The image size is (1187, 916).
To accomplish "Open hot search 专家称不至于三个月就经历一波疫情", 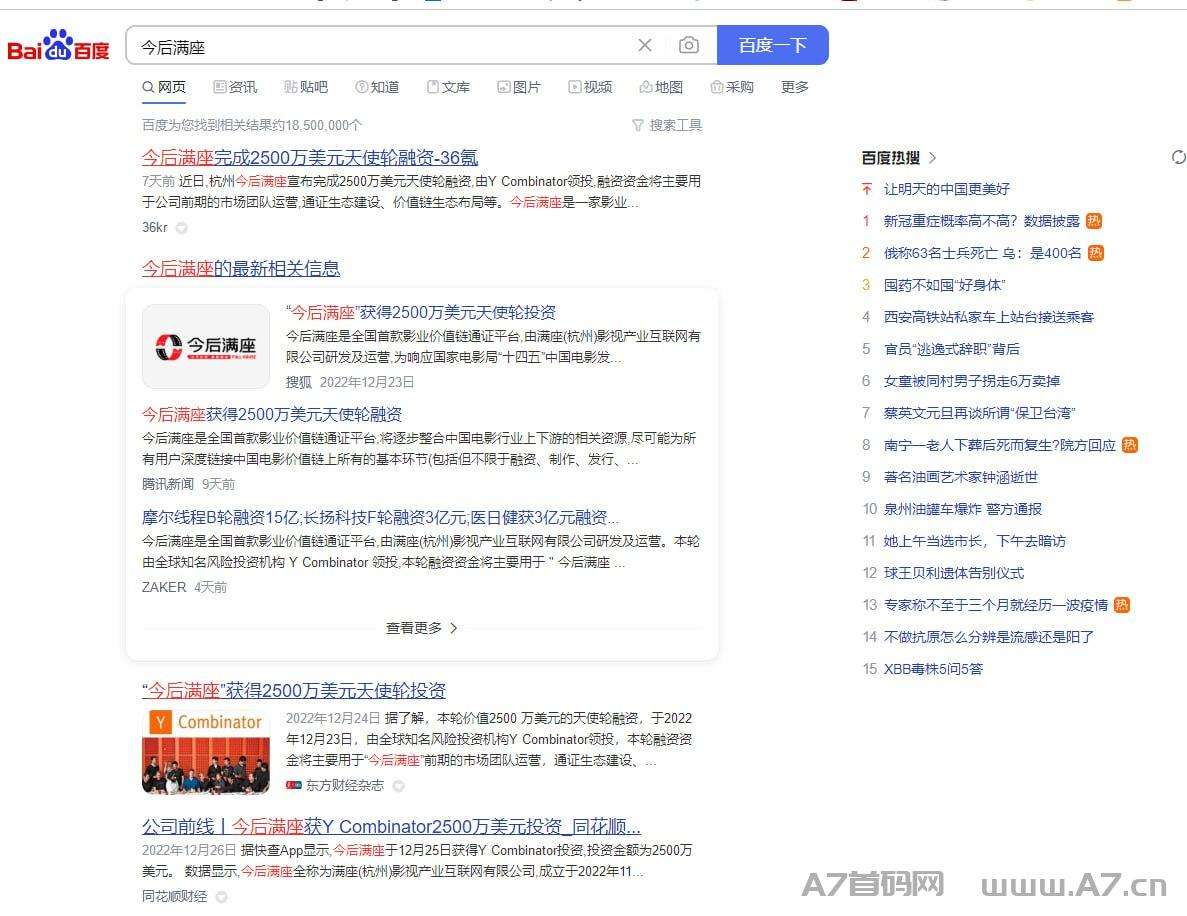I will click(x=996, y=605).
